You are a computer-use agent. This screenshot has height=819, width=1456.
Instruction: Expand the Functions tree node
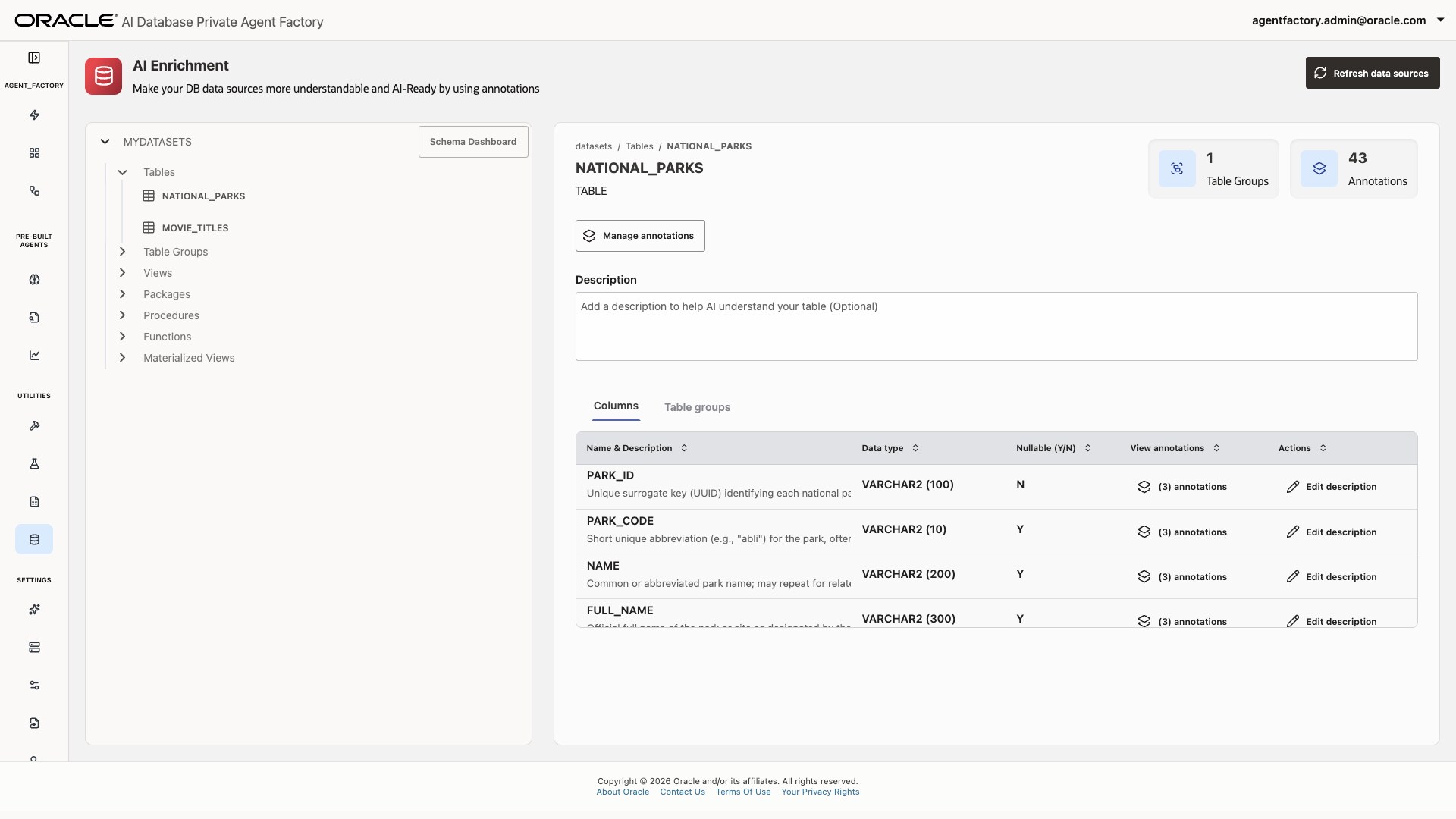point(122,337)
